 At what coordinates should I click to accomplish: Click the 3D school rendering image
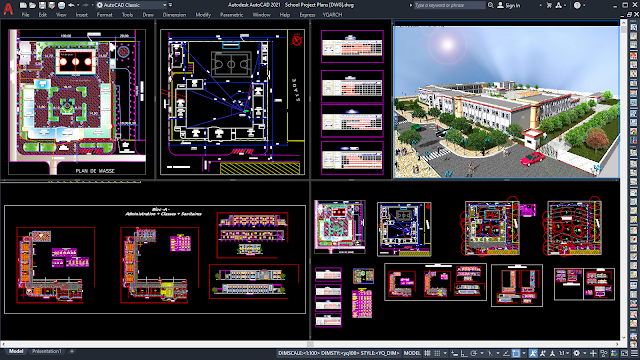506,102
